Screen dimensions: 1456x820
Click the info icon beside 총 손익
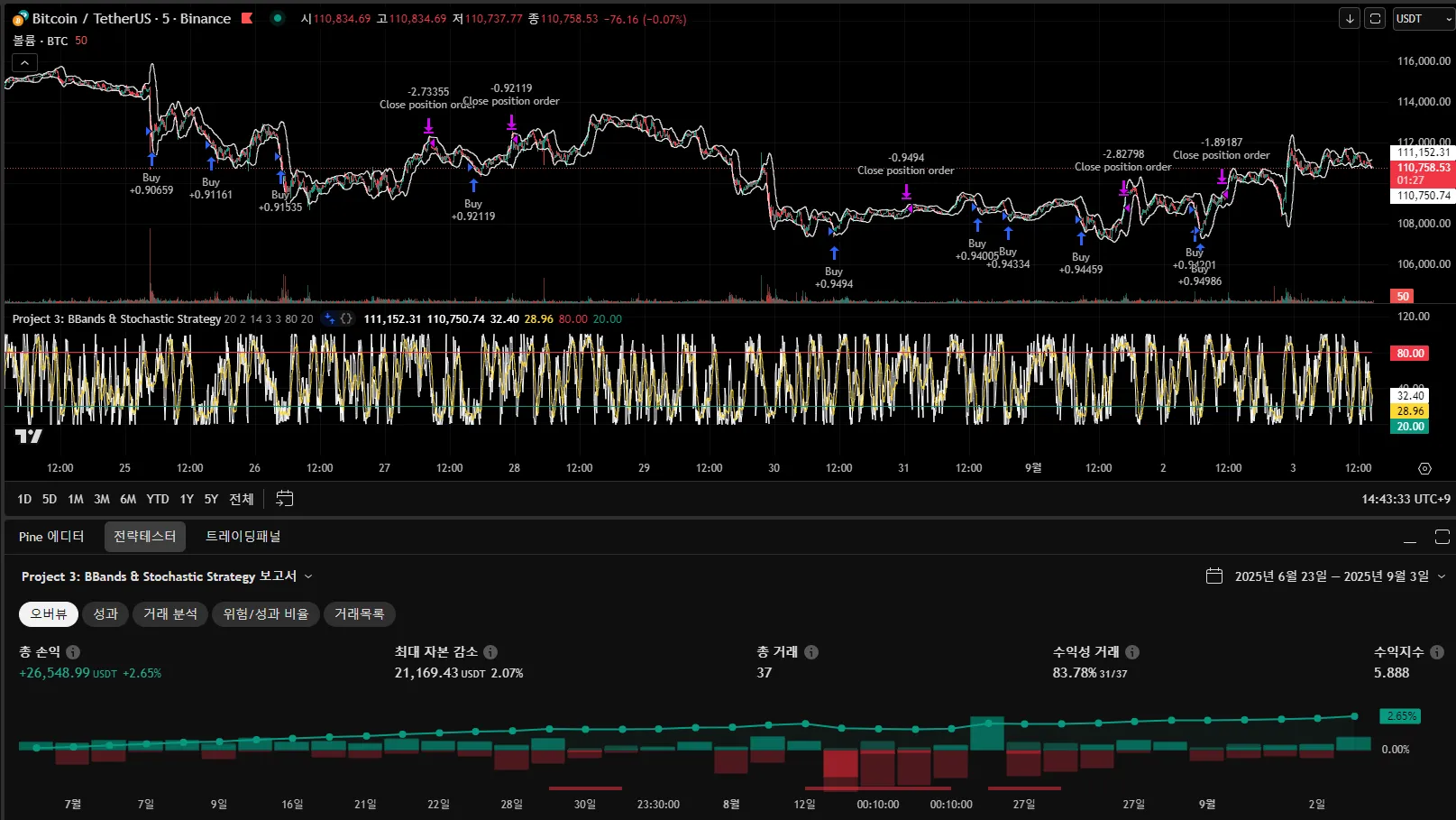(73, 652)
